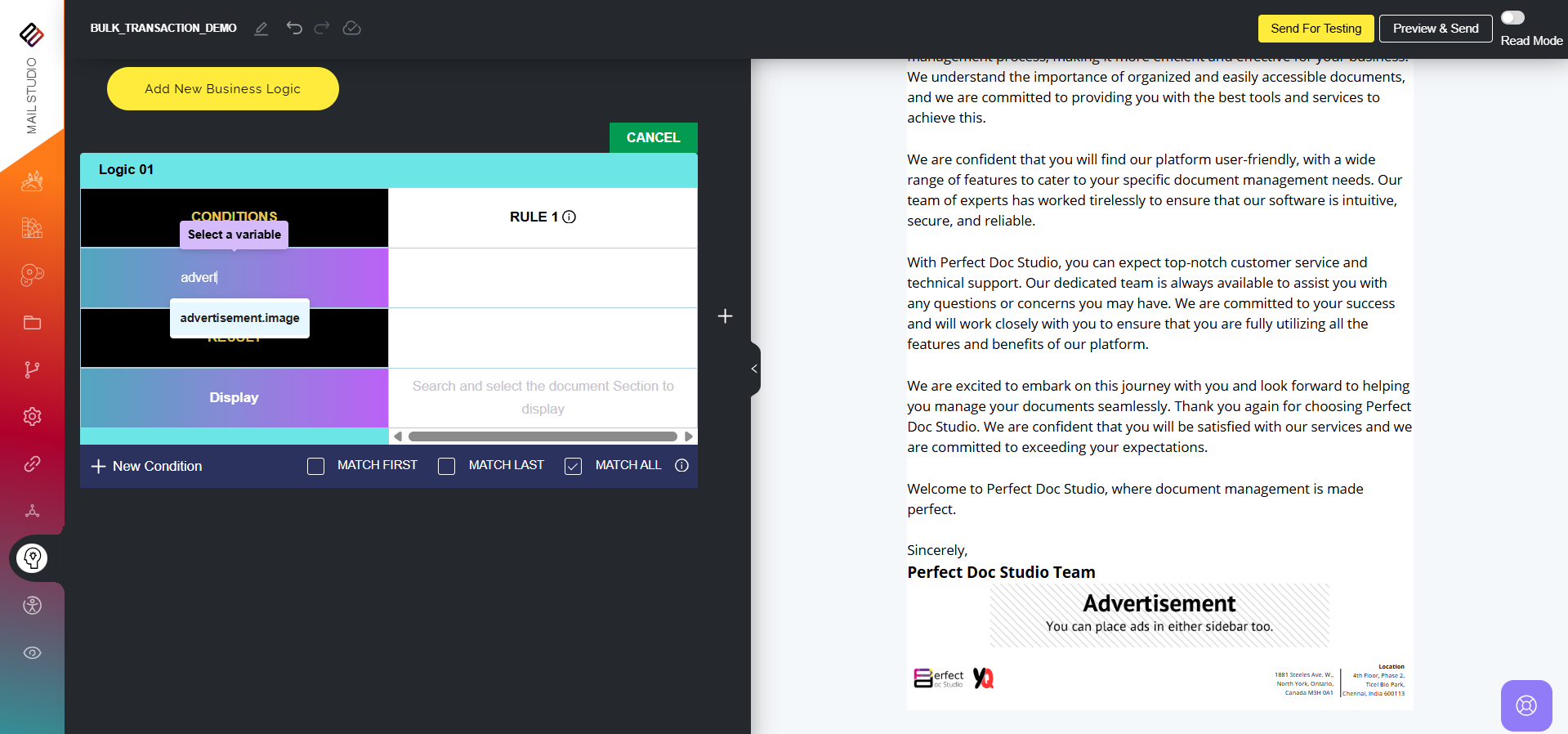Click the document section search field

[543, 397]
